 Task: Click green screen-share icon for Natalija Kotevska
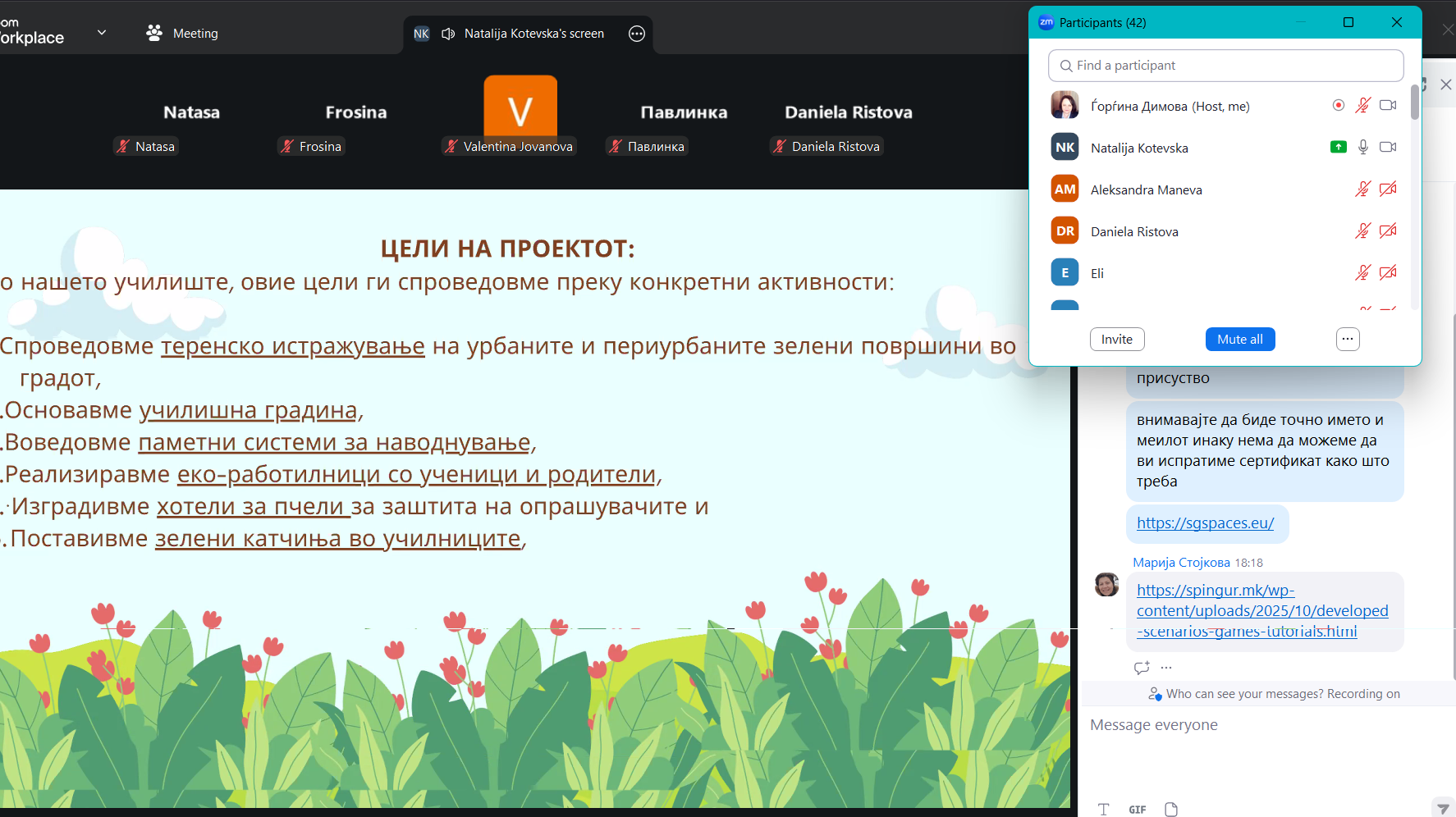(x=1338, y=147)
